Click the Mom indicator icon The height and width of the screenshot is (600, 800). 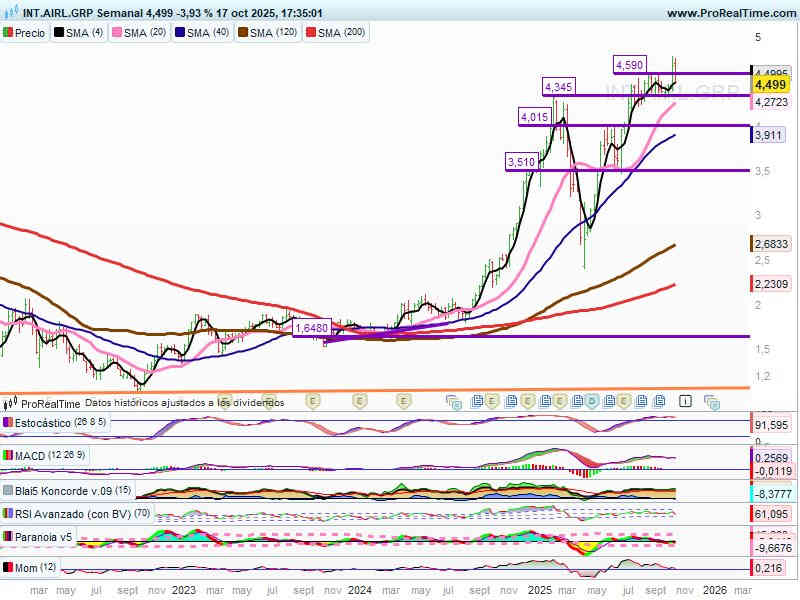click(8, 568)
